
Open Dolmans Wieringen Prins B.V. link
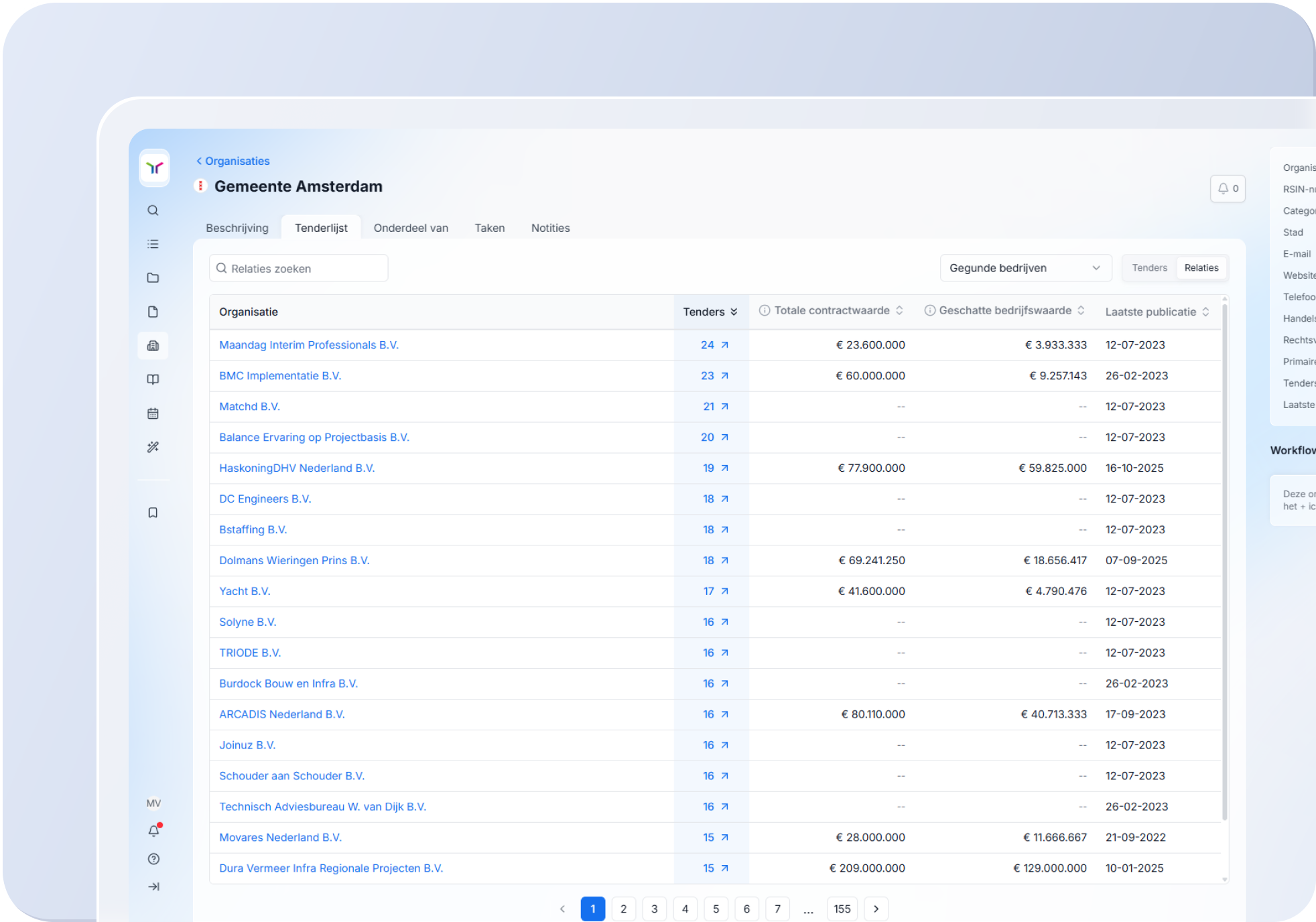pos(294,560)
